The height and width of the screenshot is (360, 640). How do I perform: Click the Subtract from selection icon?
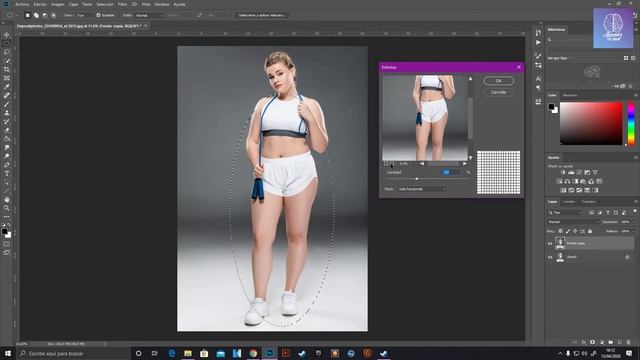(x=45, y=15)
